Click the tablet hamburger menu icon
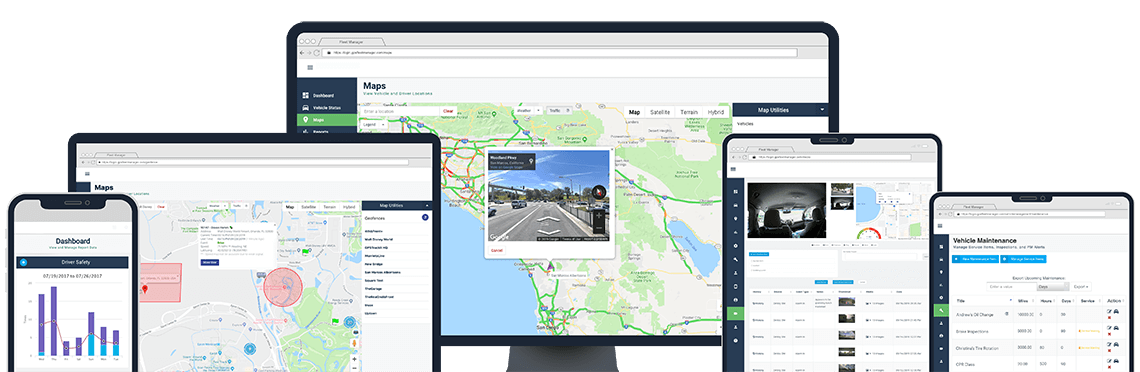 pos(87,174)
